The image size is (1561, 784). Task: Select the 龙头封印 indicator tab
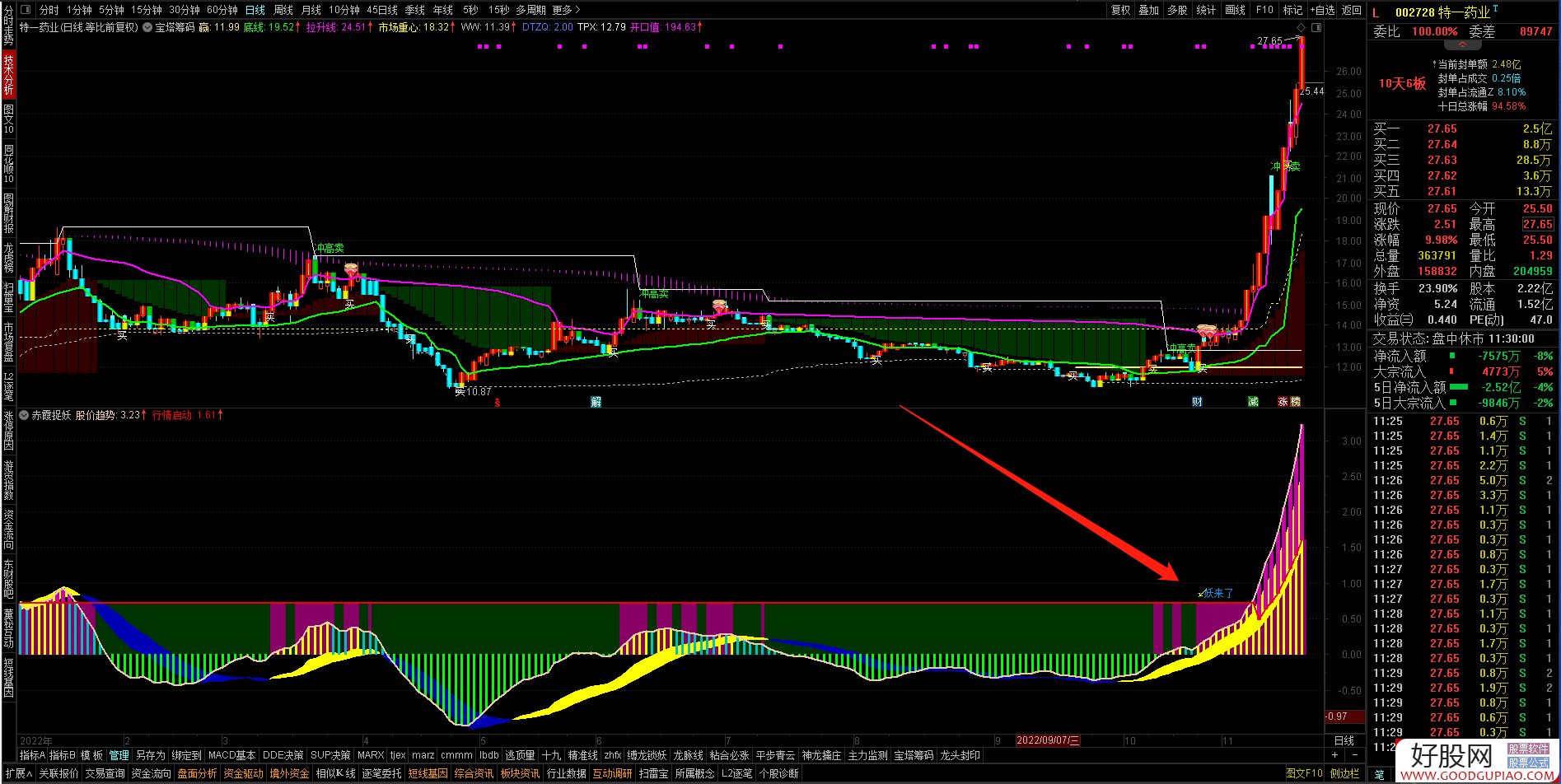[x=960, y=755]
